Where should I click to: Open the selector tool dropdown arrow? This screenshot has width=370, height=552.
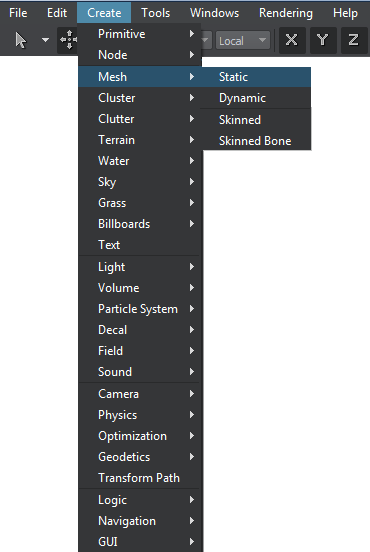(45, 40)
